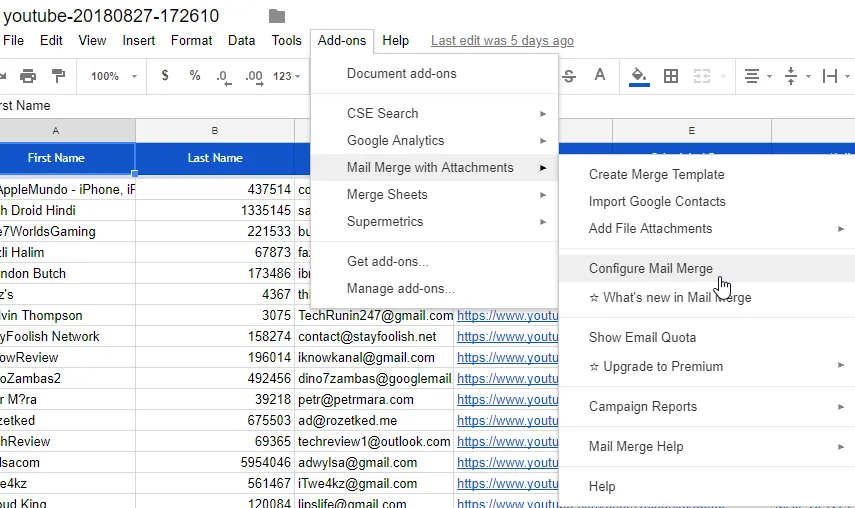Select column A header
This screenshot has width=855, height=508.
click(67, 131)
